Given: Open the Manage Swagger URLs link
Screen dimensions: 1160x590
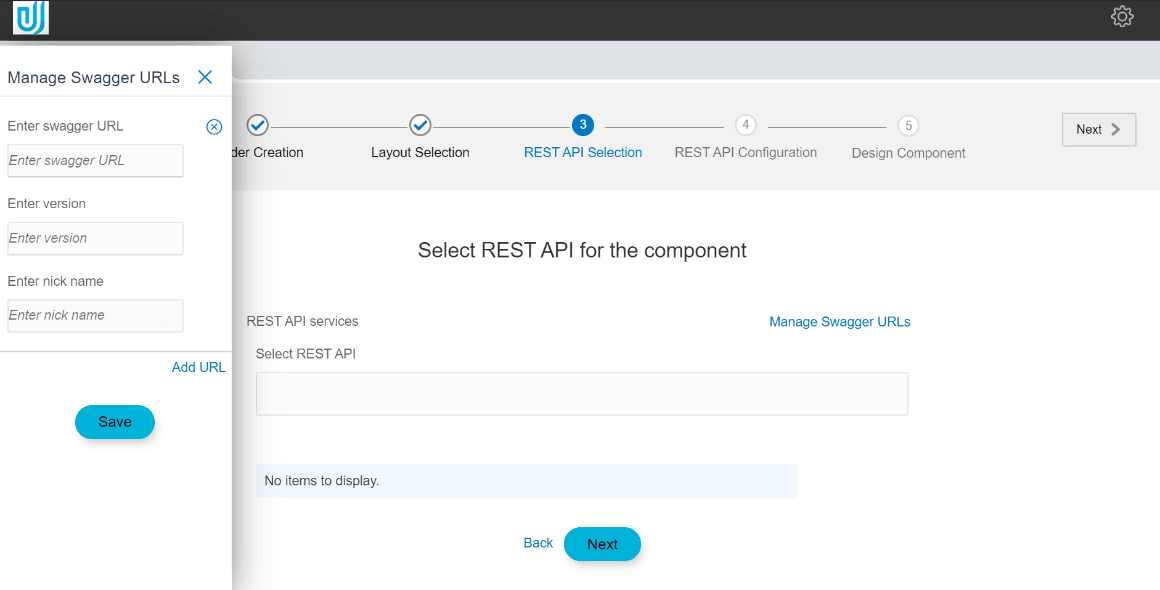Looking at the screenshot, I should point(839,322).
